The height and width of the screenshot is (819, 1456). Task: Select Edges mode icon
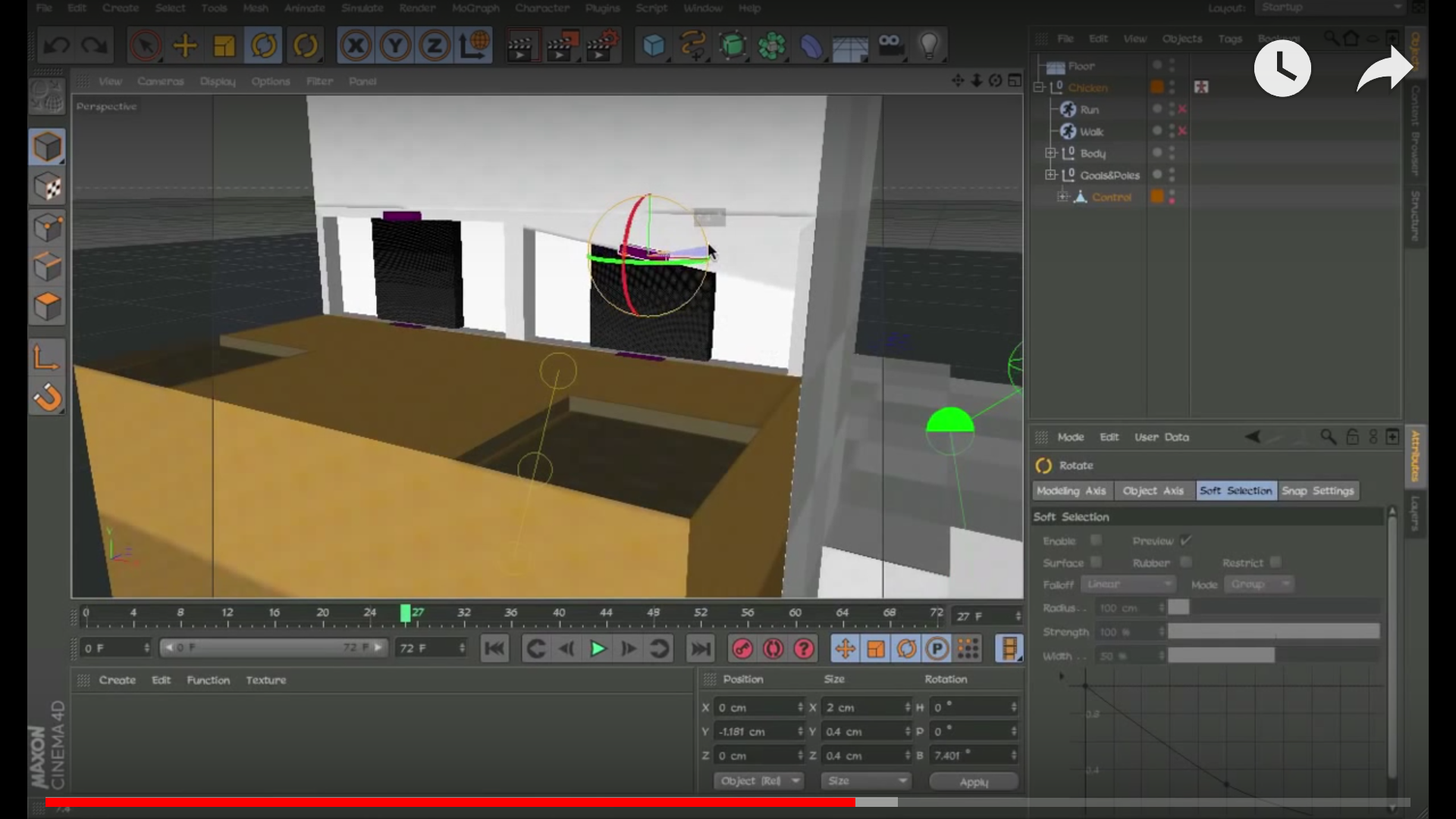coord(48,267)
